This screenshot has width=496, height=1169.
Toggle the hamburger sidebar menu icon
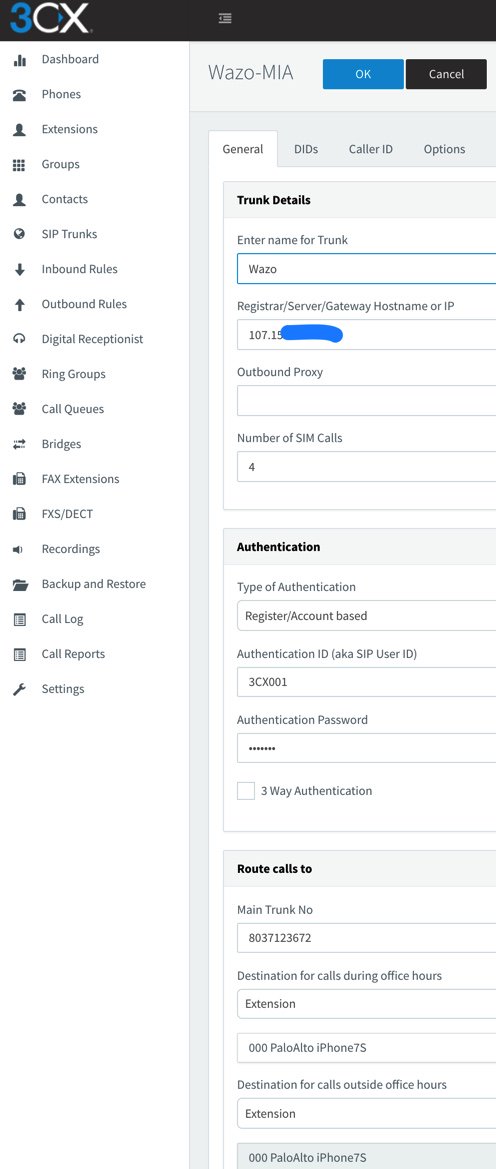[225, 19]
